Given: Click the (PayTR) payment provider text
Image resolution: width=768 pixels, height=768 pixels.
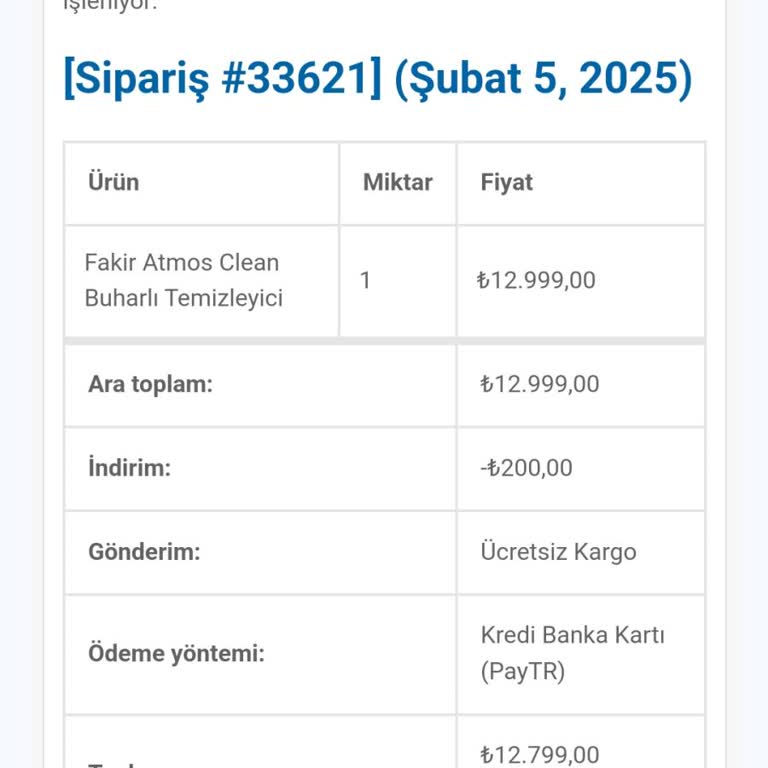Looking at the screenshot, I should (x=522, y=672).
